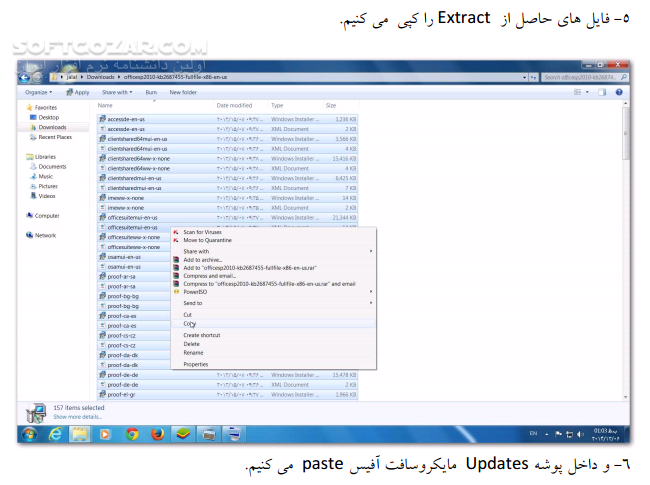Click the Forward navigation arrow
Screen dimensions: 650x485
pos(37,78)
